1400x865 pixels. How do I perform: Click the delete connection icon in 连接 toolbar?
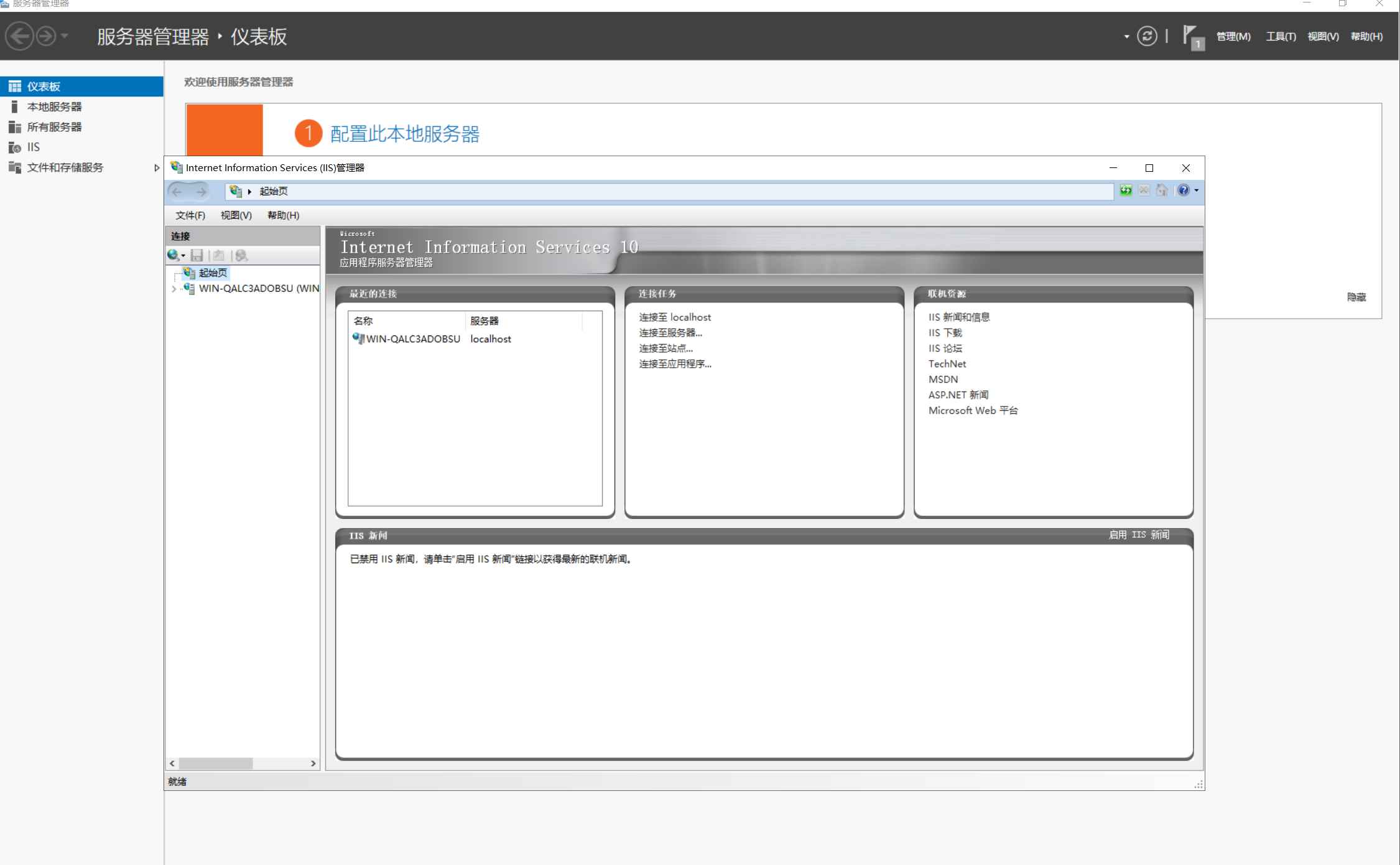pos(242,255)
